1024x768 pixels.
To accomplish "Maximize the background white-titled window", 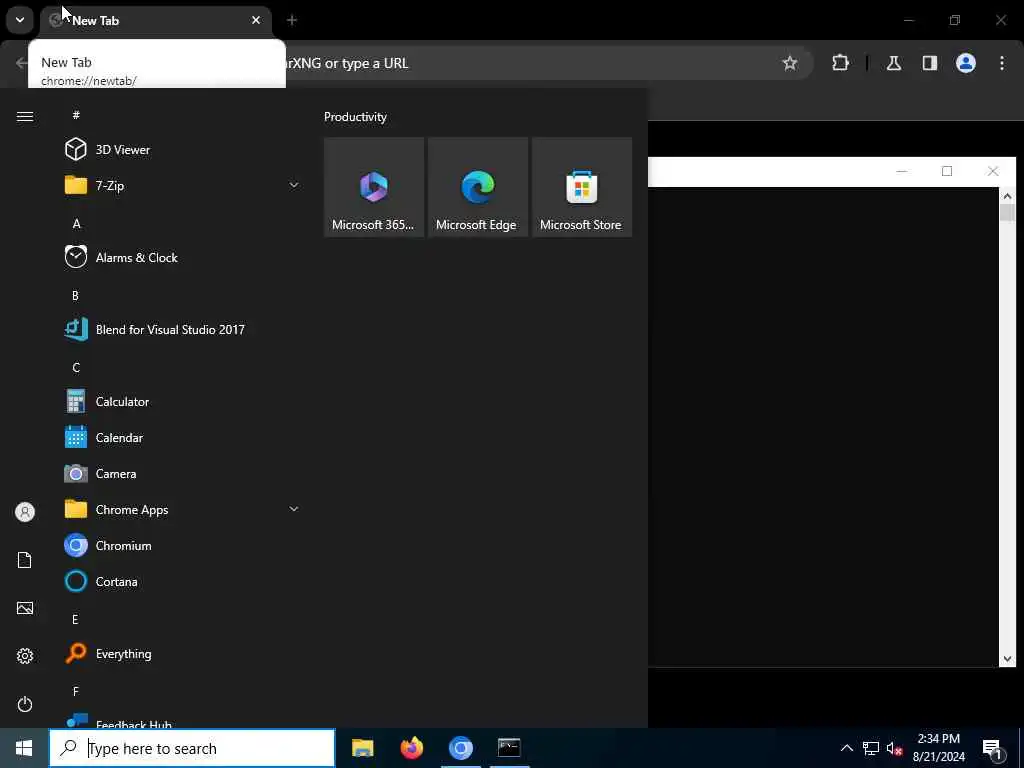I will (x=947, y=171).
